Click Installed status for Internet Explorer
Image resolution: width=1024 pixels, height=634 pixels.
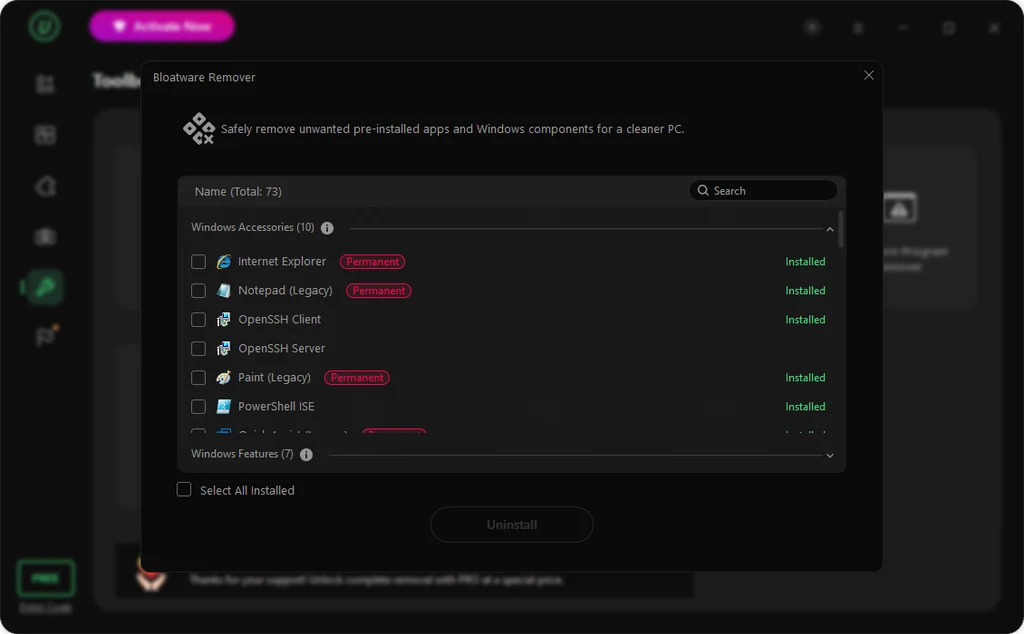[x=805, y=262]
